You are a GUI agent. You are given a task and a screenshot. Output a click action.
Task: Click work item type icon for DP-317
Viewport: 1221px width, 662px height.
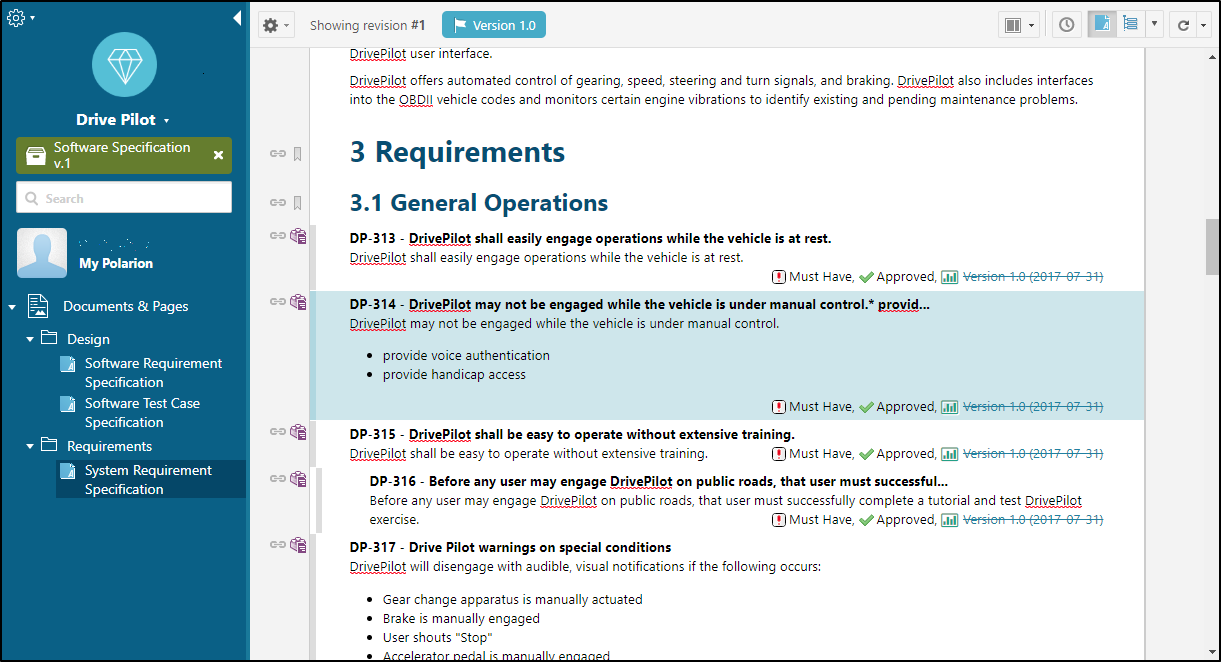(298, 546)
